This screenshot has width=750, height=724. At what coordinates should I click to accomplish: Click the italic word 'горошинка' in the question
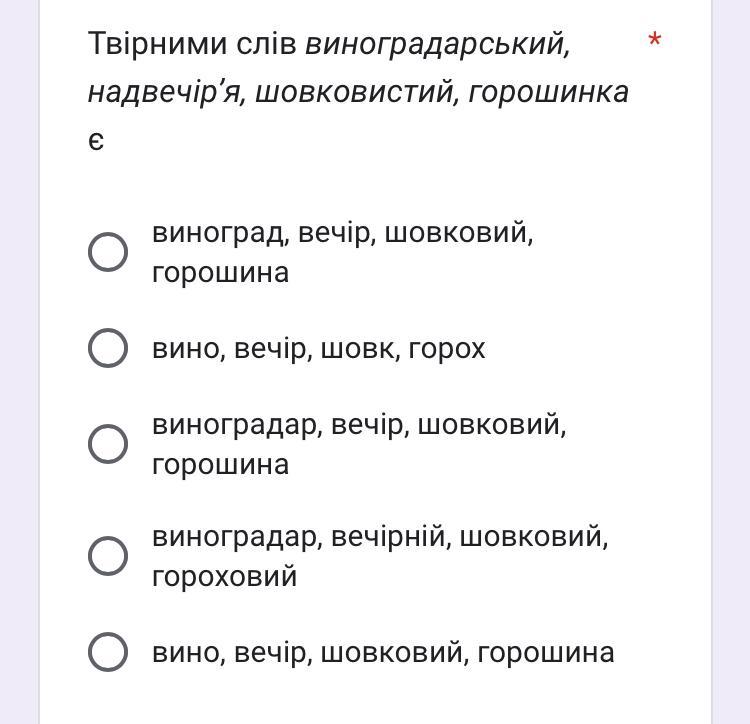(x=548, y=93)
